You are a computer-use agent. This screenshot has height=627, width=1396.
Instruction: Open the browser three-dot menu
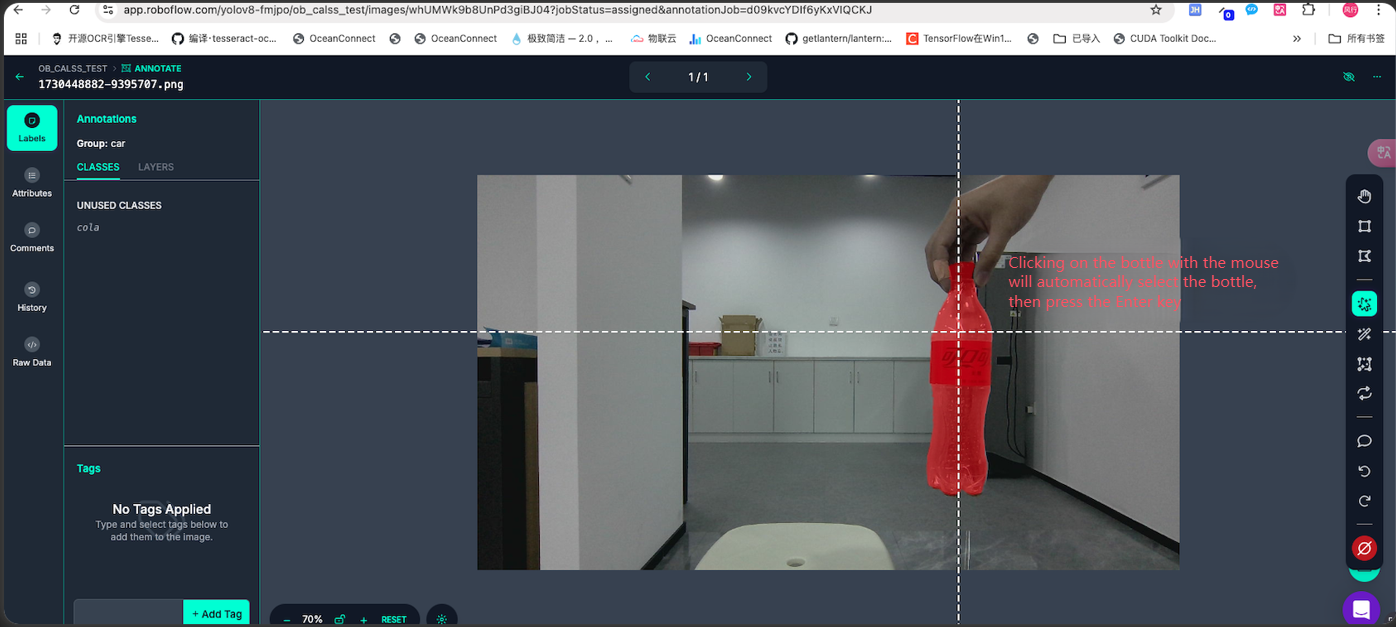click(1380, 10)
